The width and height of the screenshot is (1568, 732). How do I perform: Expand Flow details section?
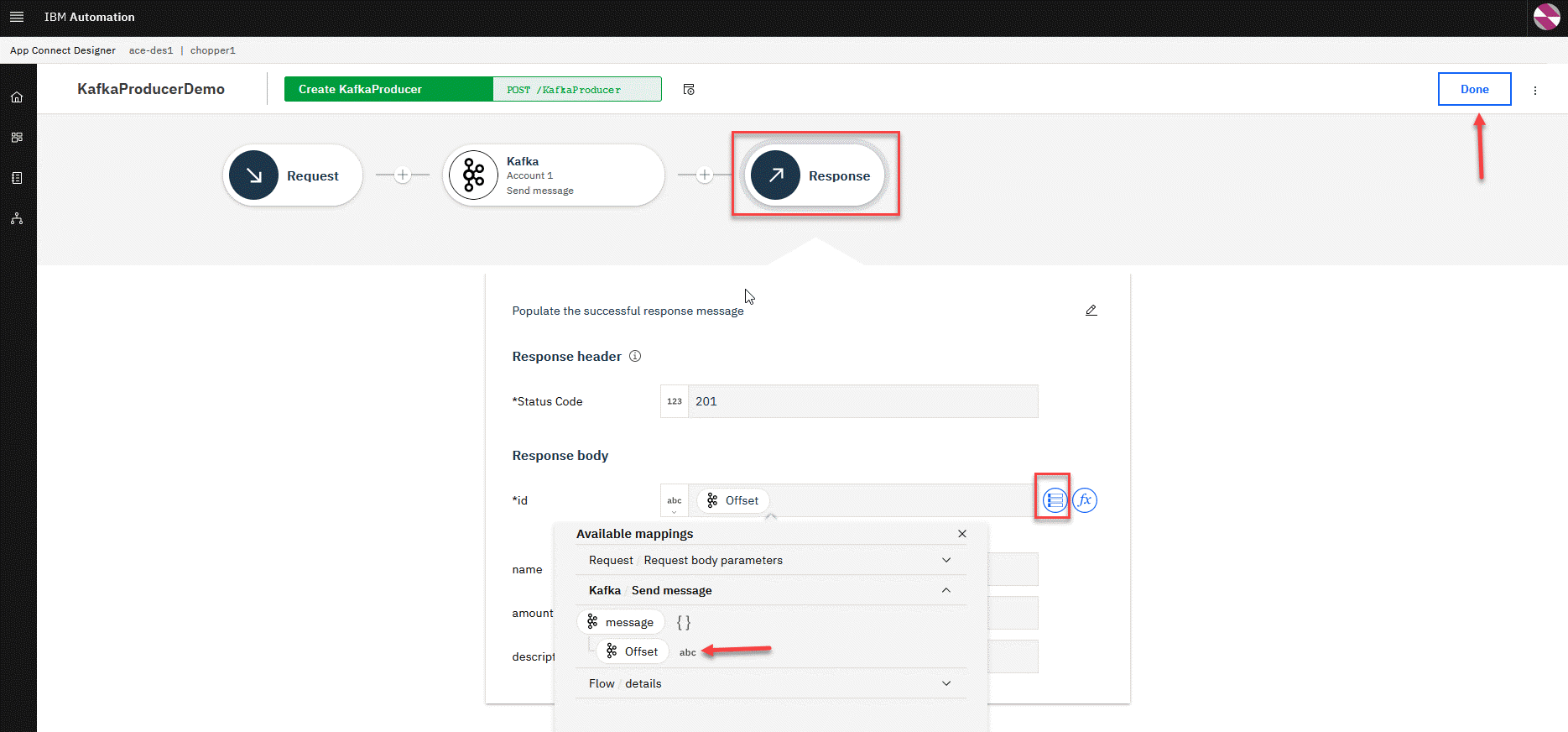[x=946, y=683]
